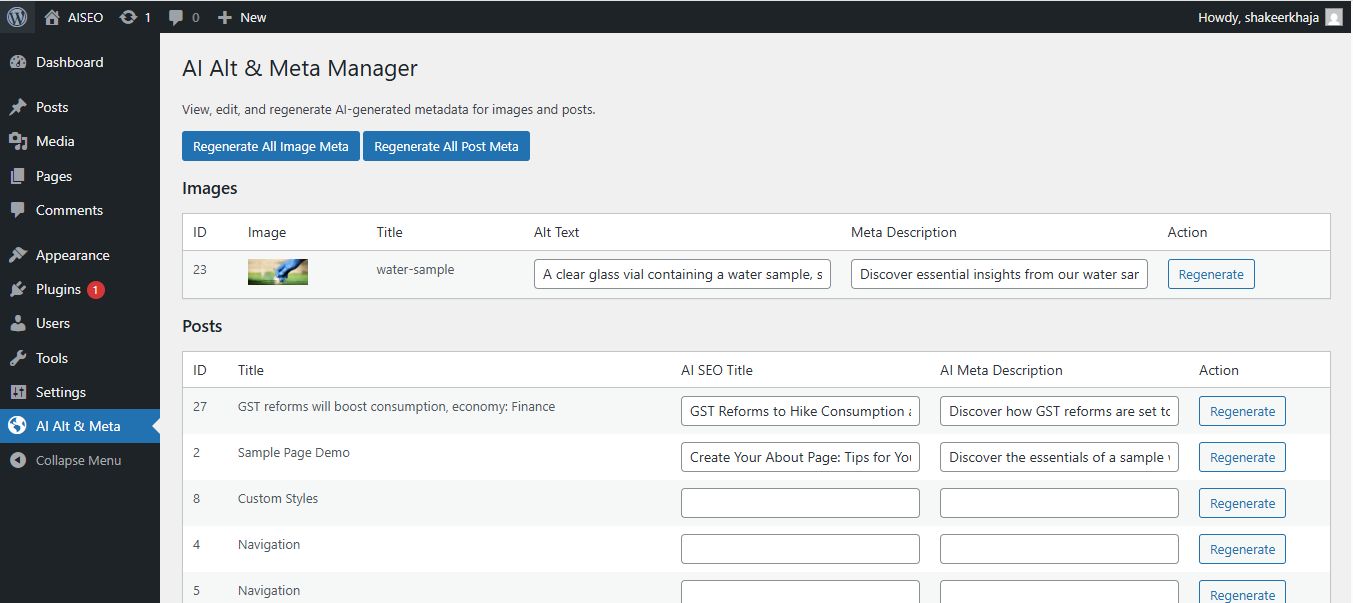Collapse the admin sidebar menu
The image size is (1353, 603).
(78, 460)
